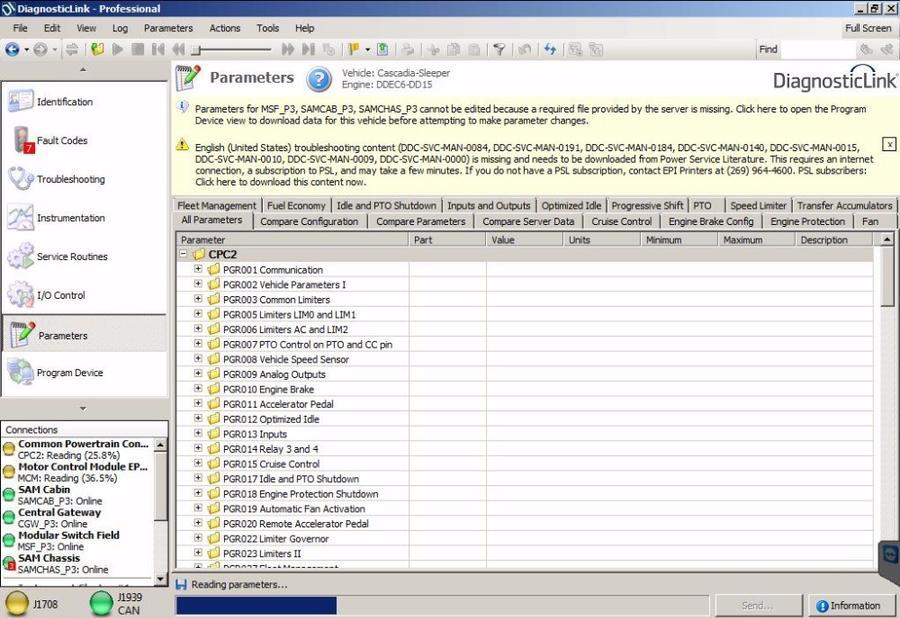Switch to the Cruise Control tab

pos(622,221)
